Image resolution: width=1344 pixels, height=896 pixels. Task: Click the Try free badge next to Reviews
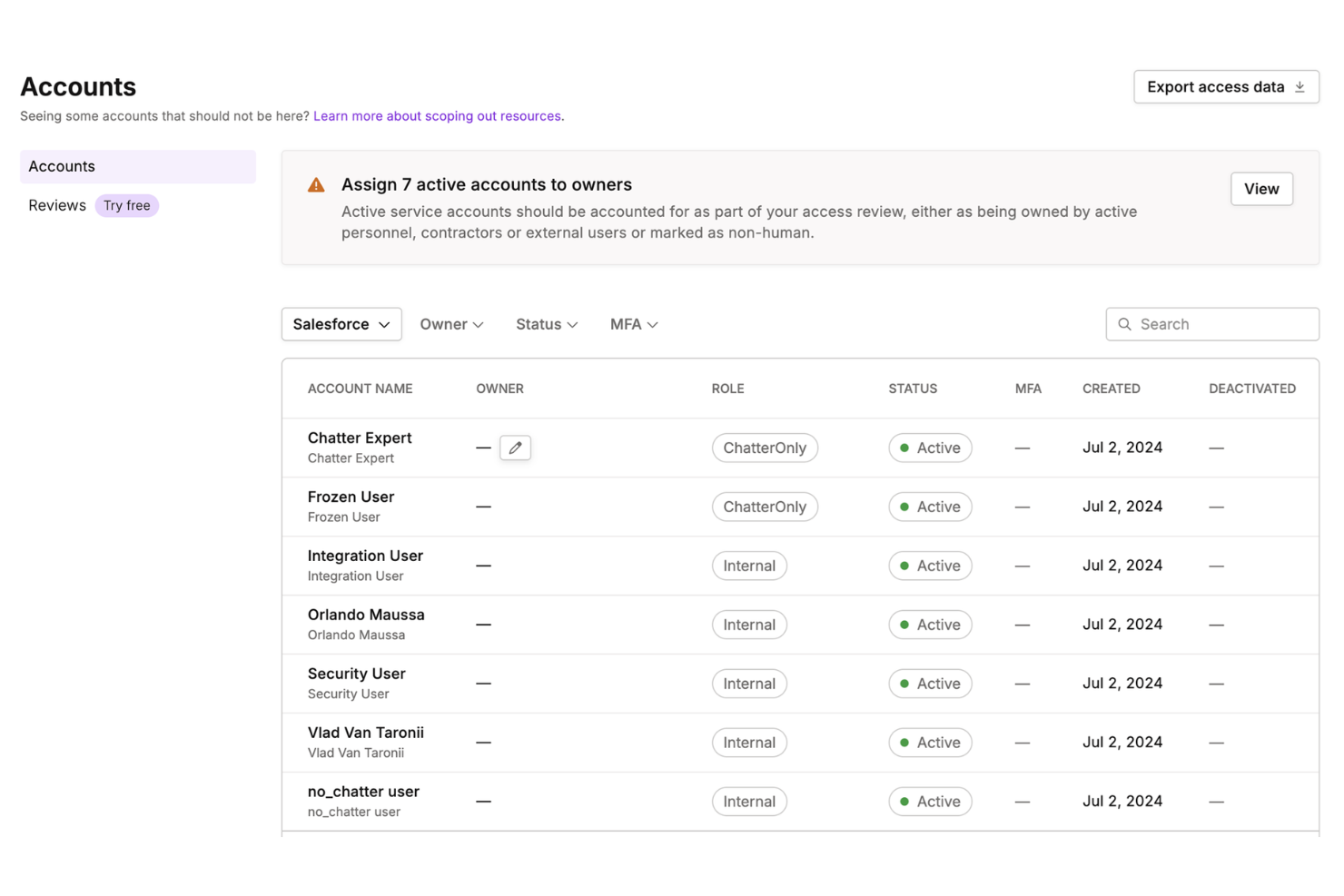[126, 205]
